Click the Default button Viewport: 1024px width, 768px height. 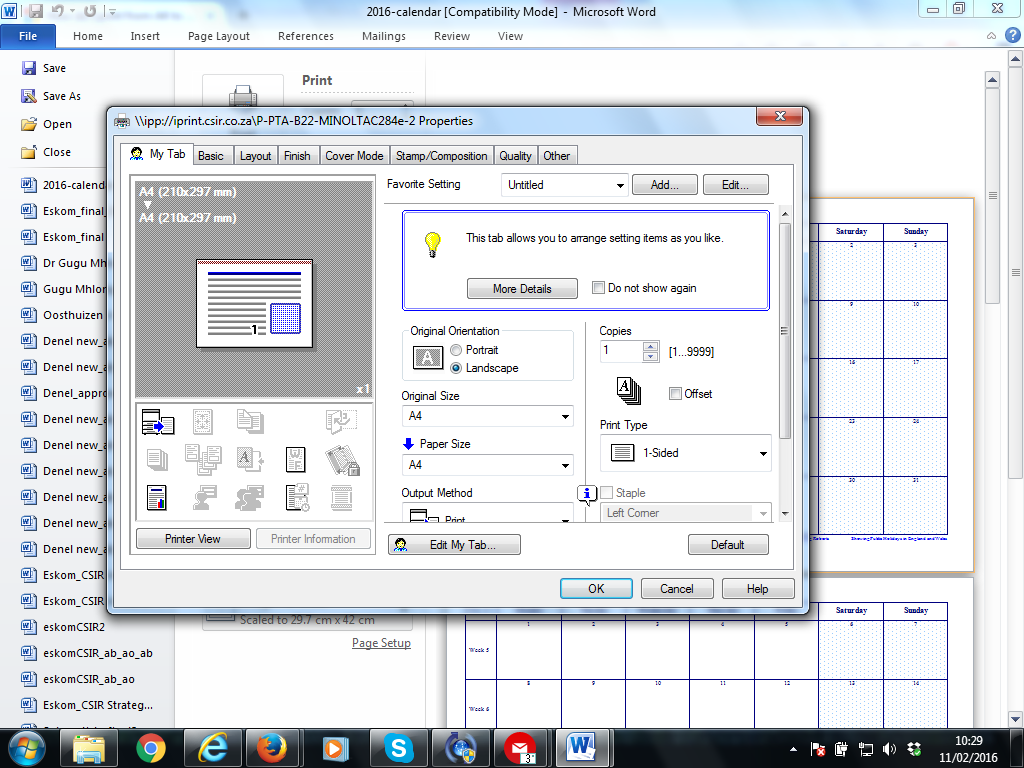click(728, 545)
